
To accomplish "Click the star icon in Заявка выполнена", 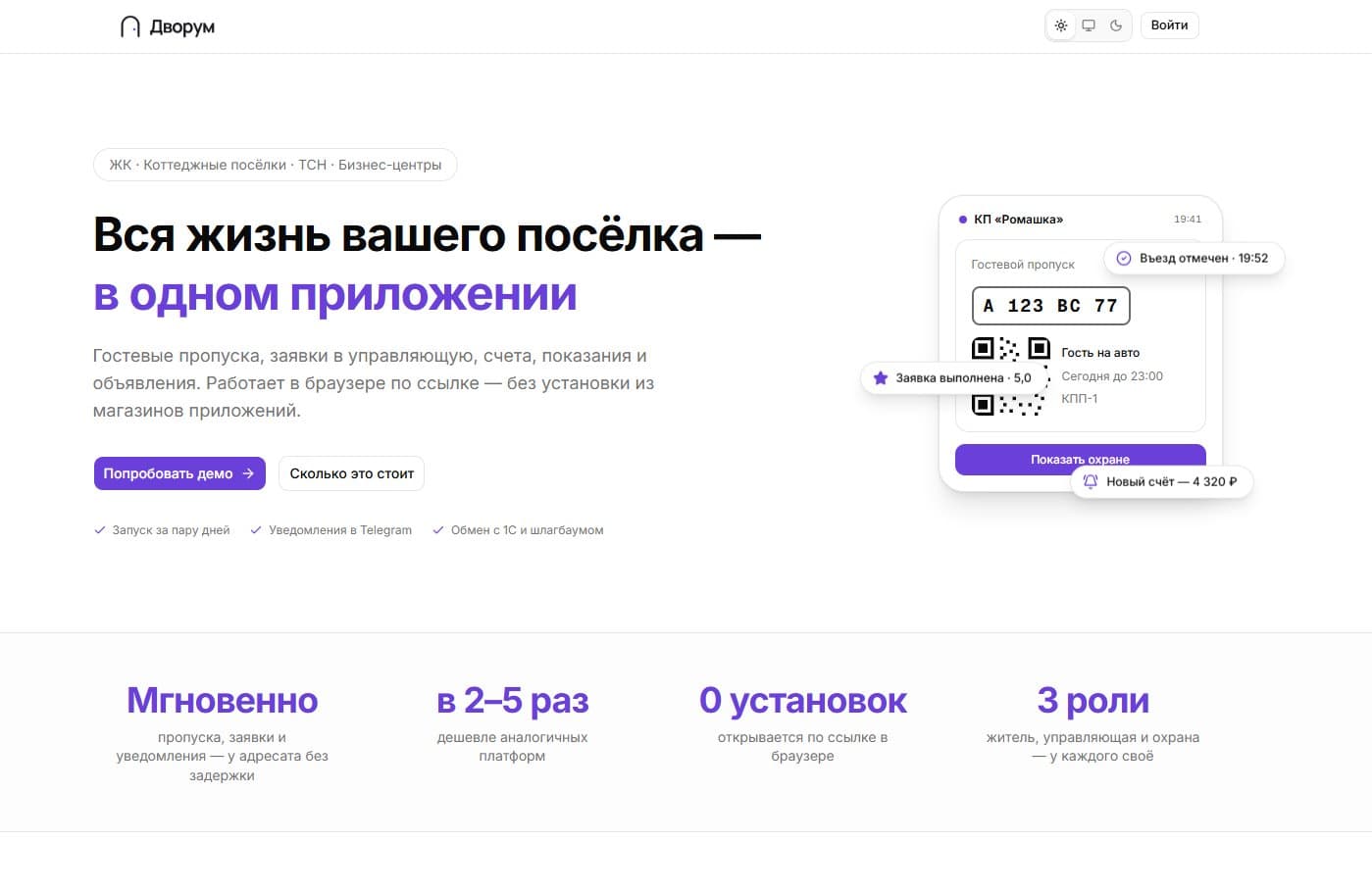I will (880, 378).
